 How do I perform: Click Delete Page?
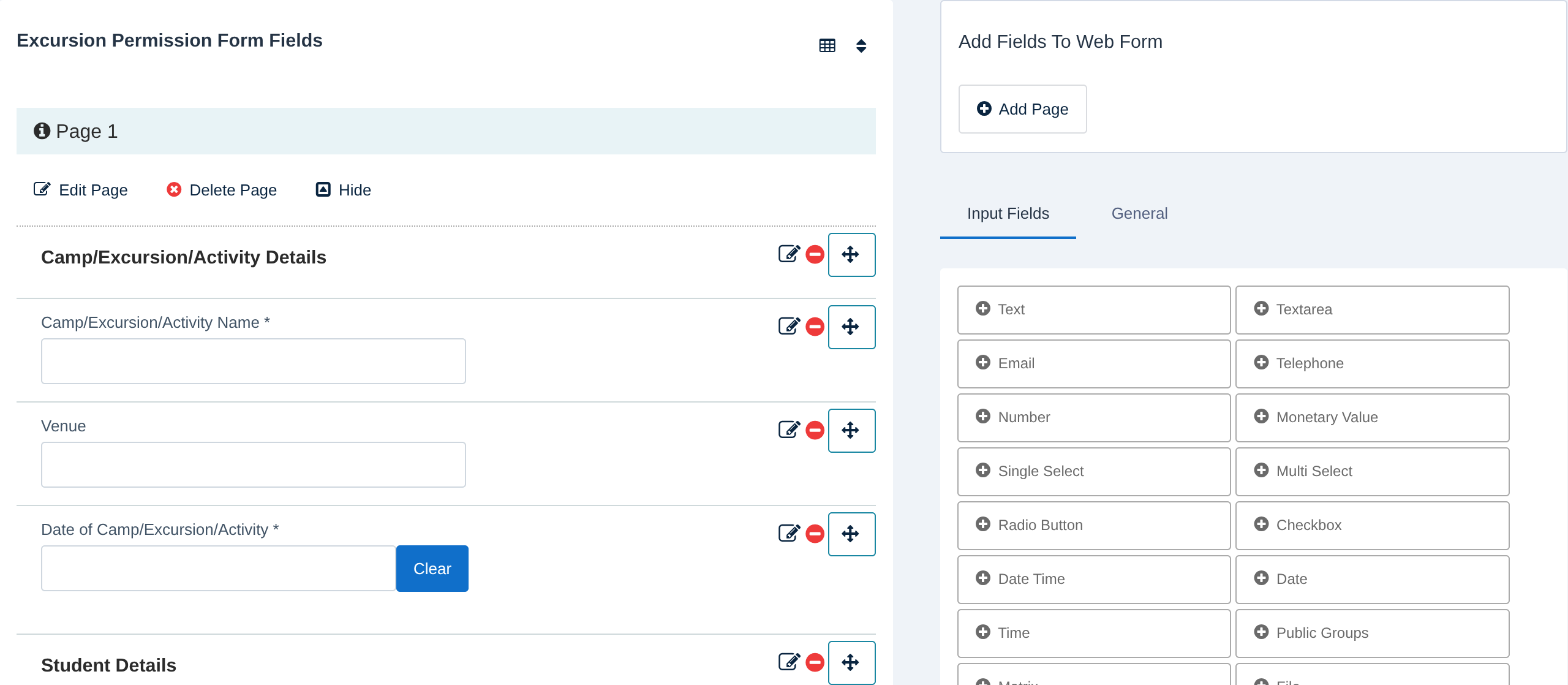222,190
